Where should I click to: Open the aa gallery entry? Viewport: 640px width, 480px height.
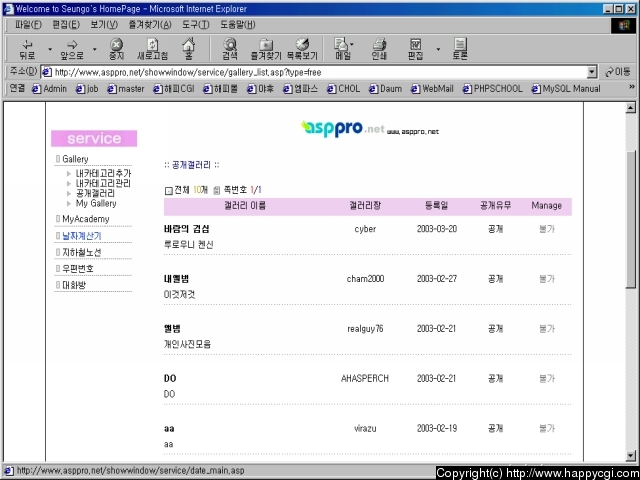pos(169,429)
